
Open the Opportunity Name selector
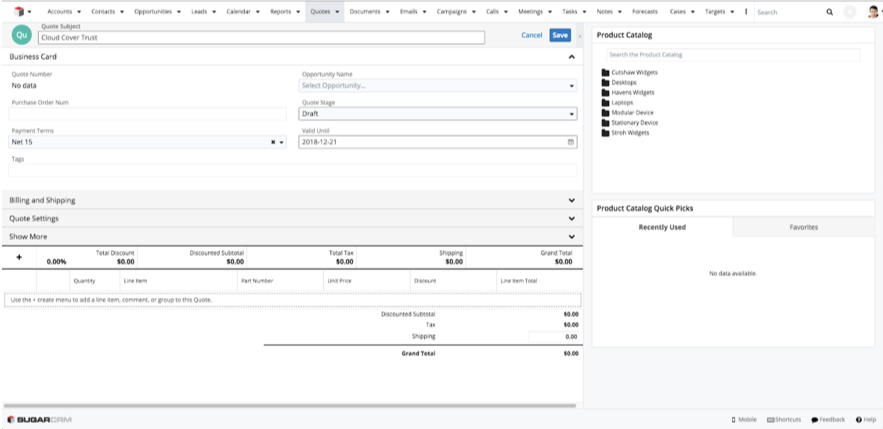click(x=437, y=86)
